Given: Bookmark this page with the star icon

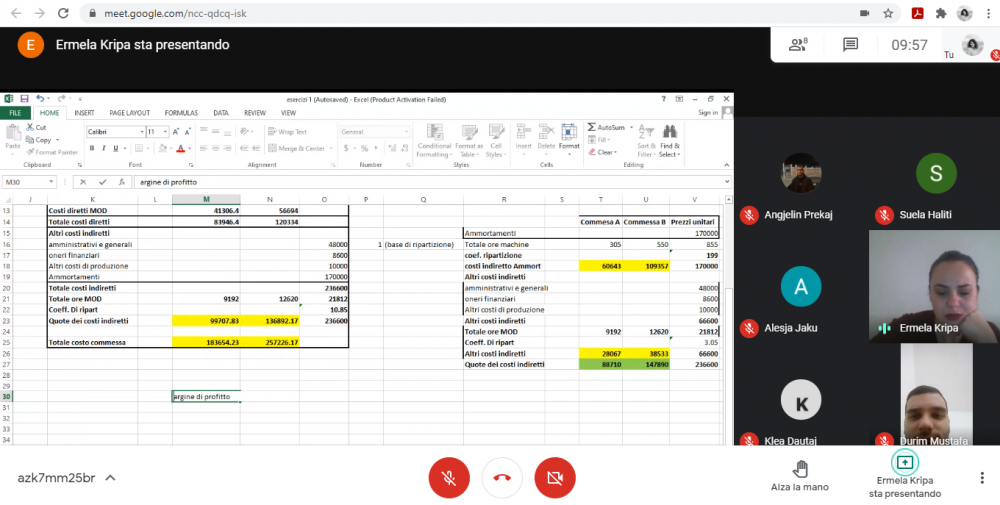Looking at the screenshot, I should click(x=888, y=13).
